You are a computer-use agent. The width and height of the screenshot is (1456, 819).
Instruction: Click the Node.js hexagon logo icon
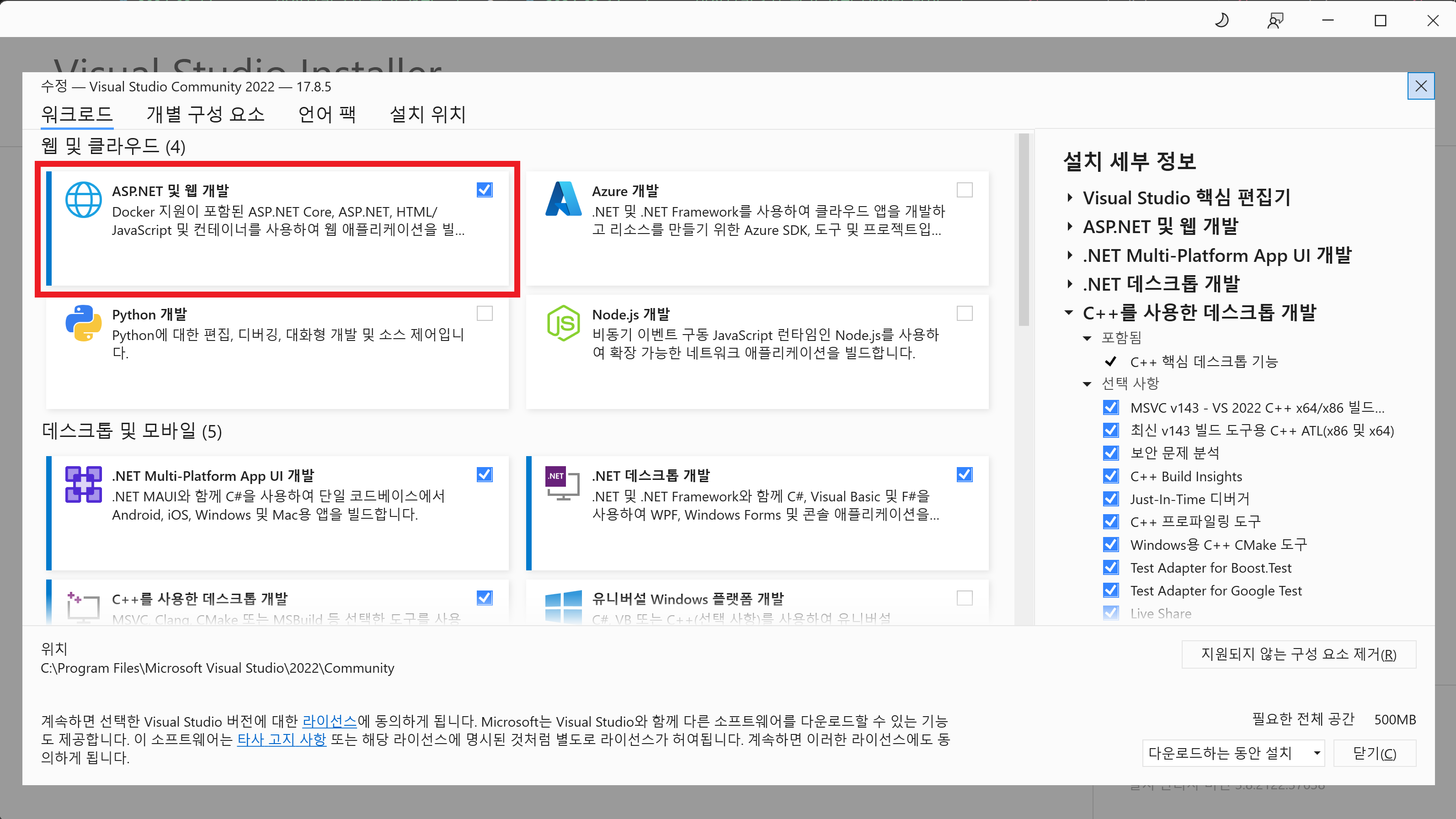click(x=563, y=323)
